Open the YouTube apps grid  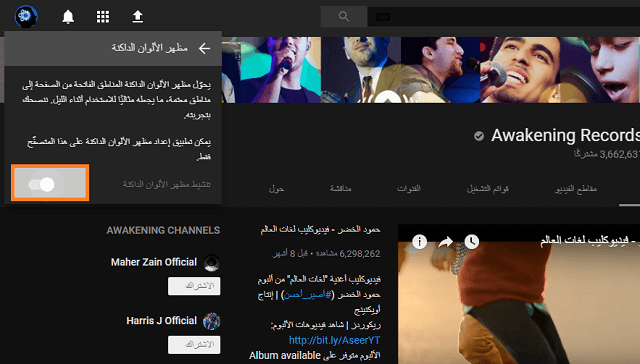pos(103,17)
